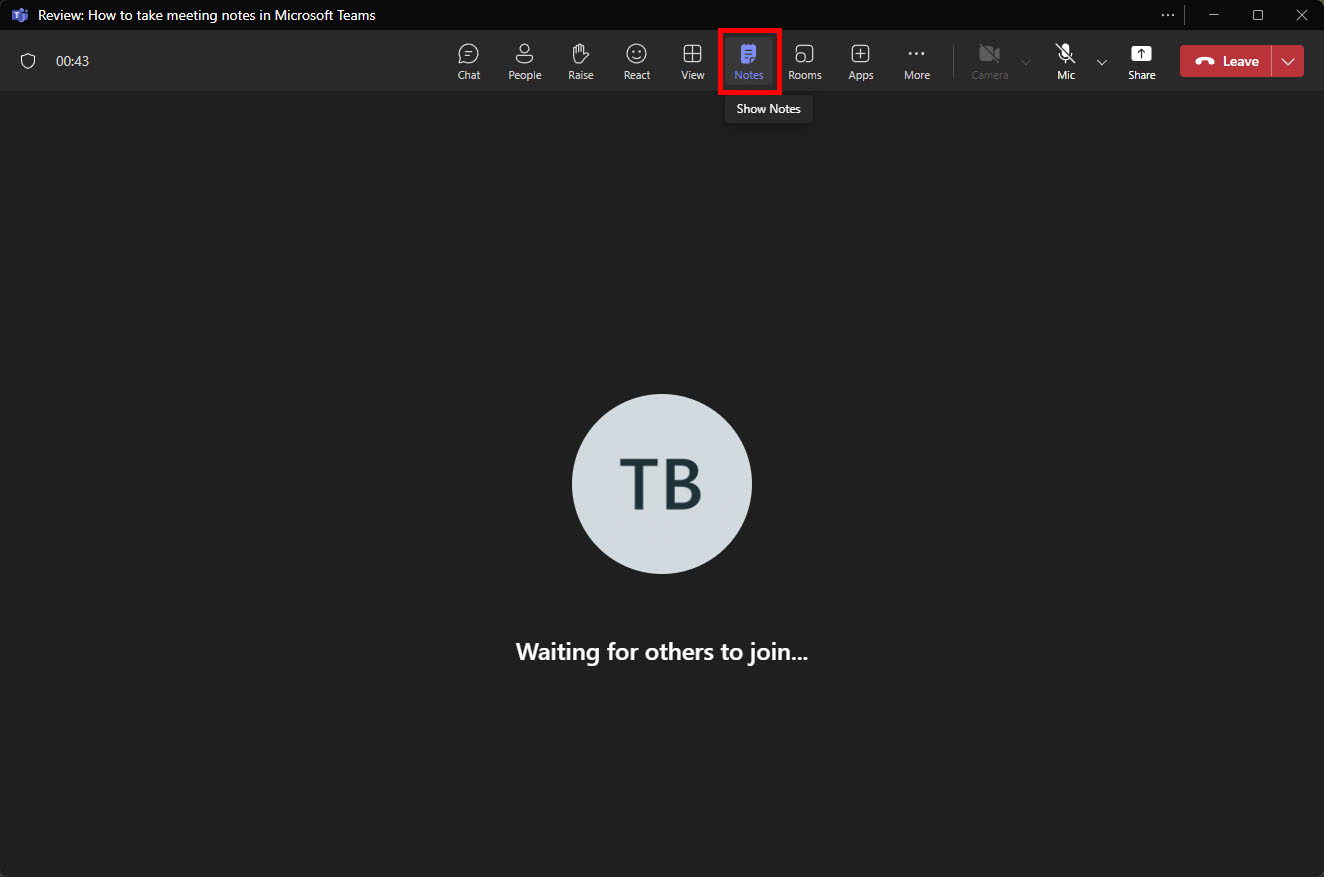Expand camera options dropdown arrow
Viewport: 1324px width, 877px height.
pos(1026,62)
